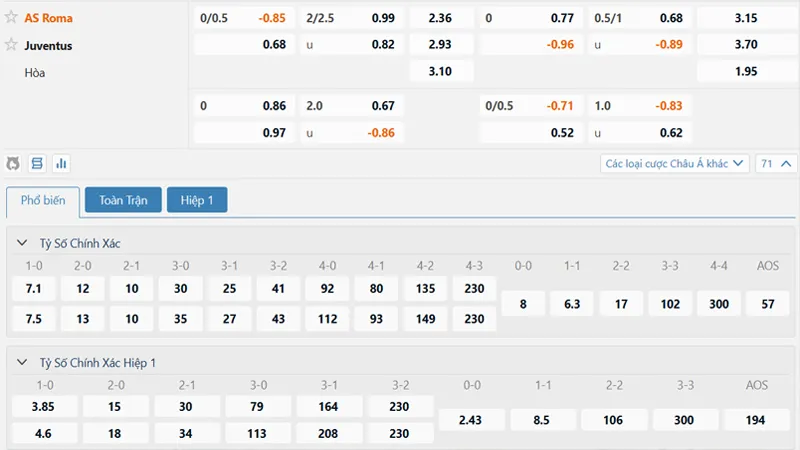Bet on correct score 0-0 at 8
The height and width of the screenshot is (450, 800).
[523, 304]
